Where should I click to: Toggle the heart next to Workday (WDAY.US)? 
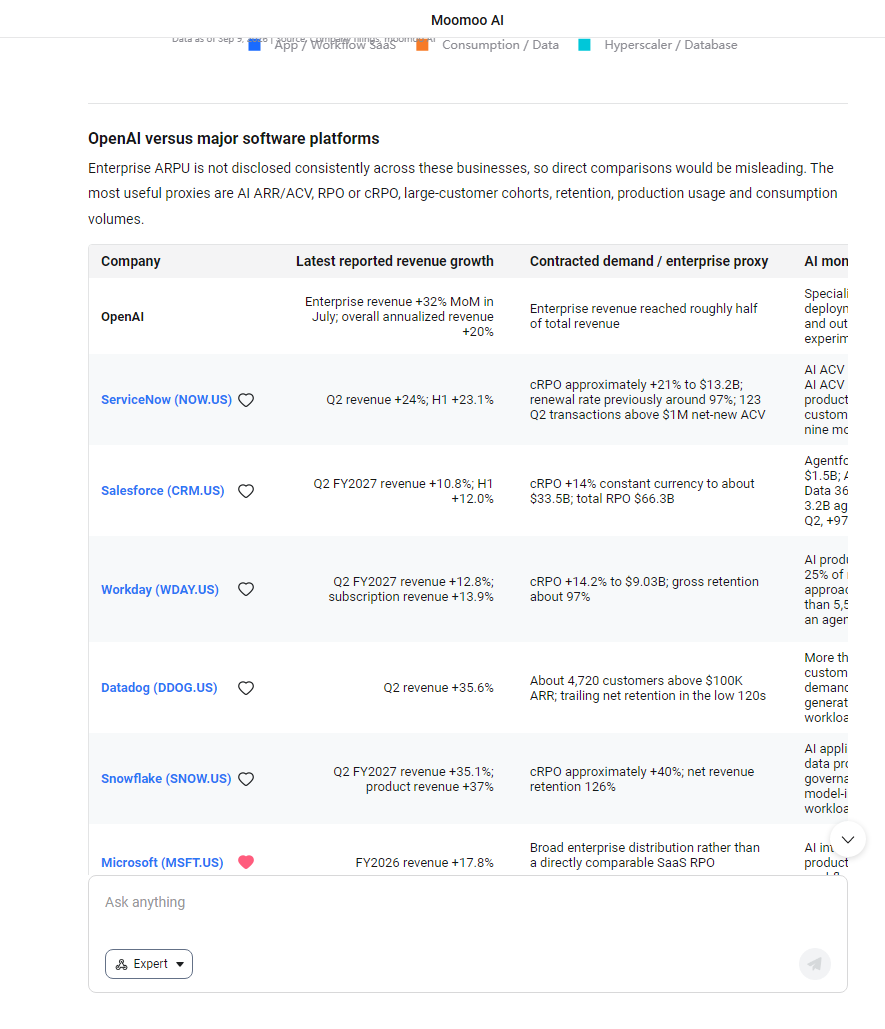[246, 589]
